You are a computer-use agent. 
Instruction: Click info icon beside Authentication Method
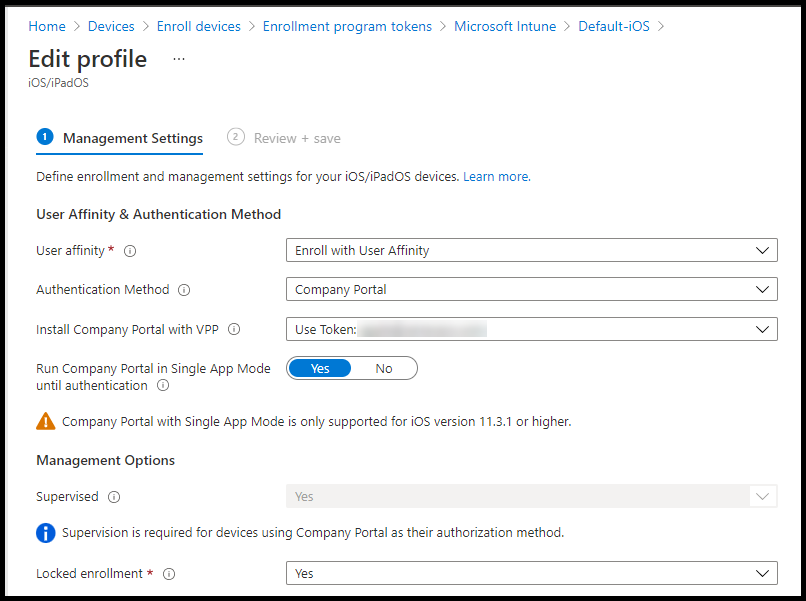pos(184,290)
